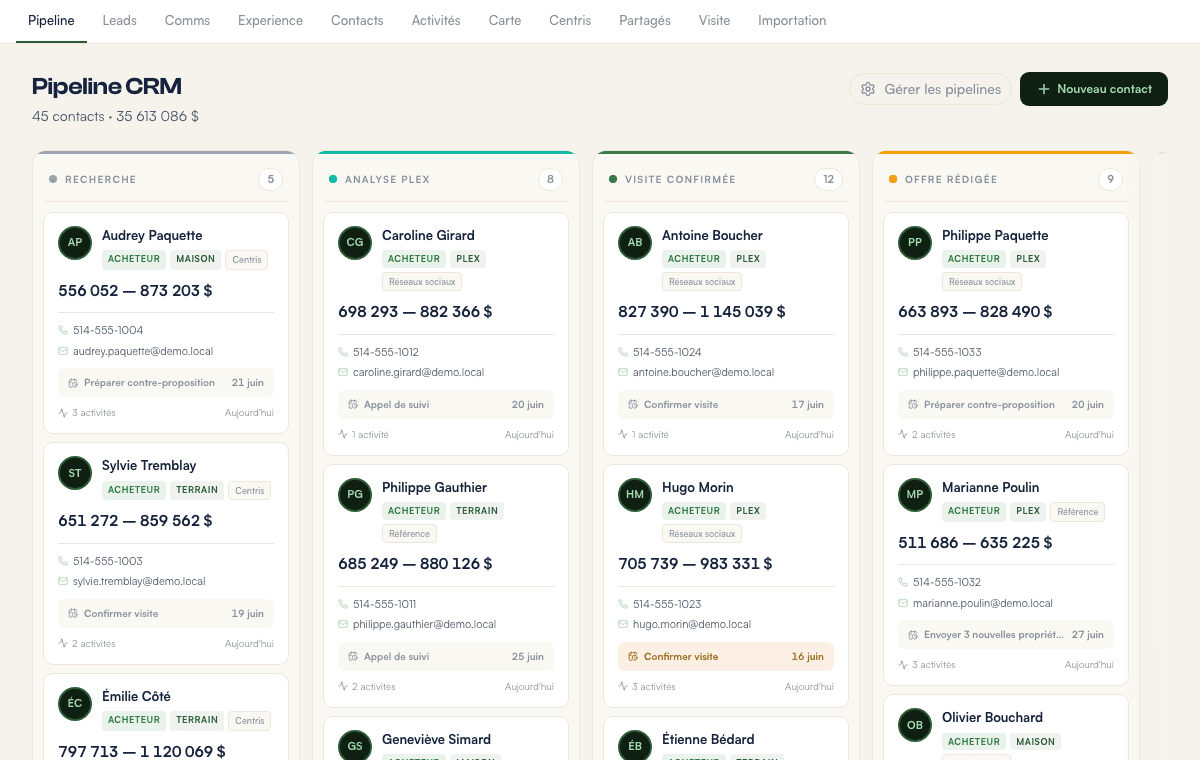Click the price range 511 686 — 635 225 $
Screen dimensions: 1200x760
[x=975, y=543]
